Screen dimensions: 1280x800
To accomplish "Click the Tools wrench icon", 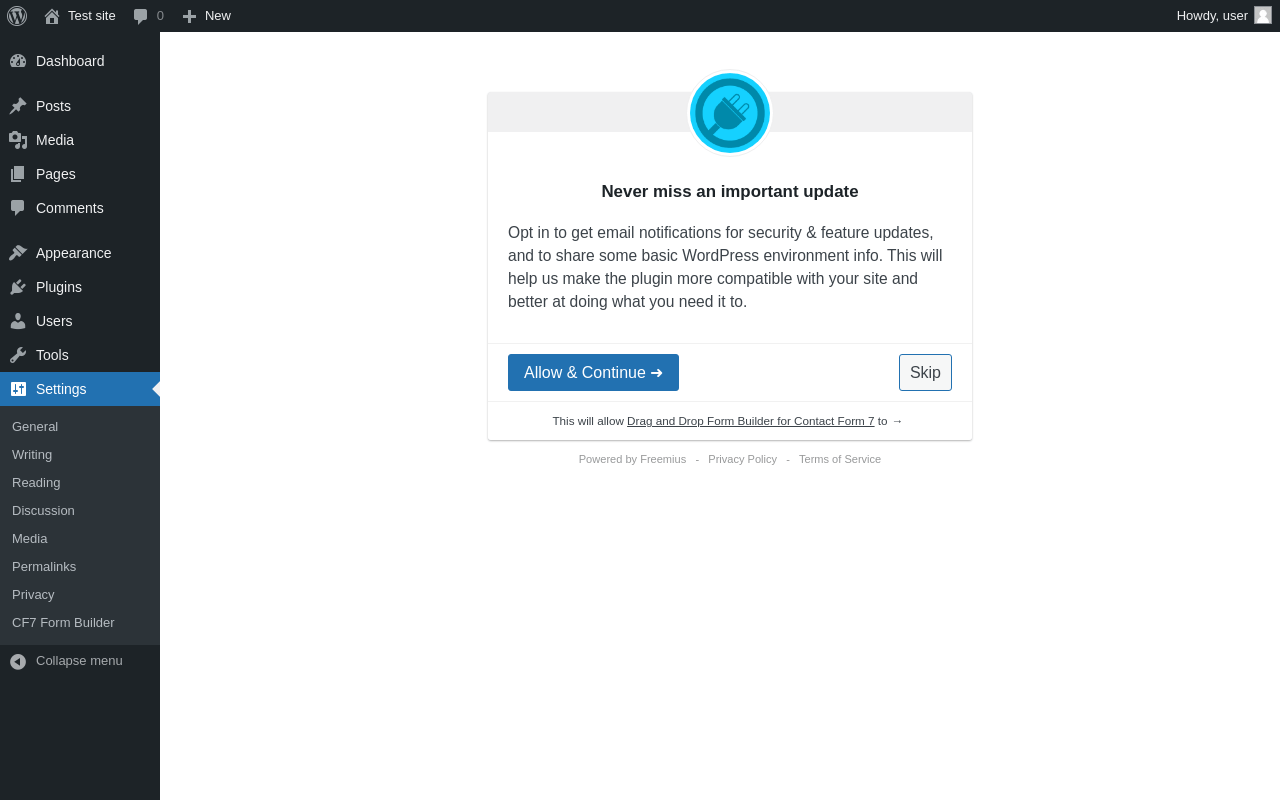I will [18, 355].
